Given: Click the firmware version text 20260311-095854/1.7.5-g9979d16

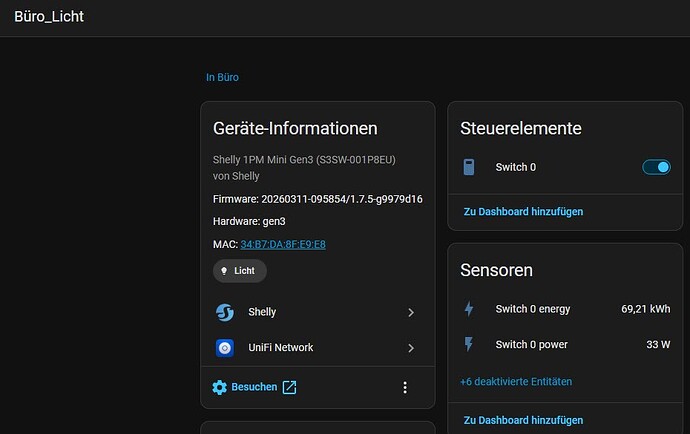Looking at the screenshot, I should tap(342, 199).
